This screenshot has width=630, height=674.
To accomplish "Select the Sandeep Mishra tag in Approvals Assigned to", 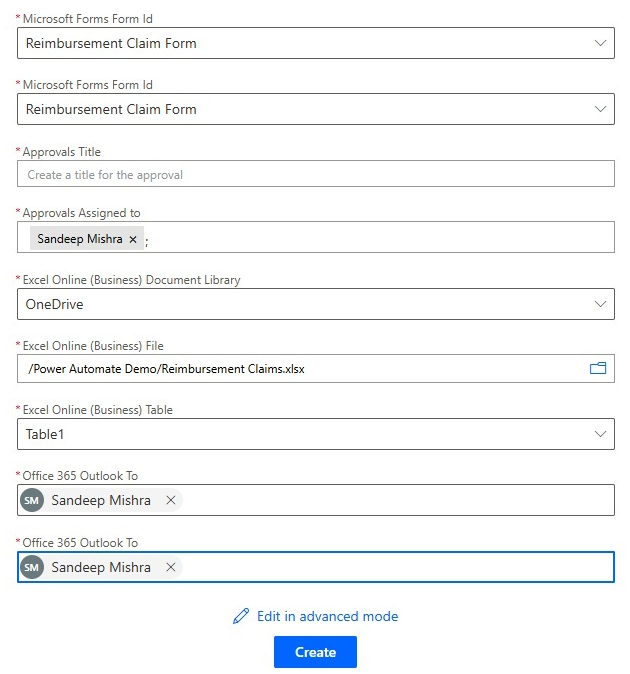I will [x=80, y=239].
